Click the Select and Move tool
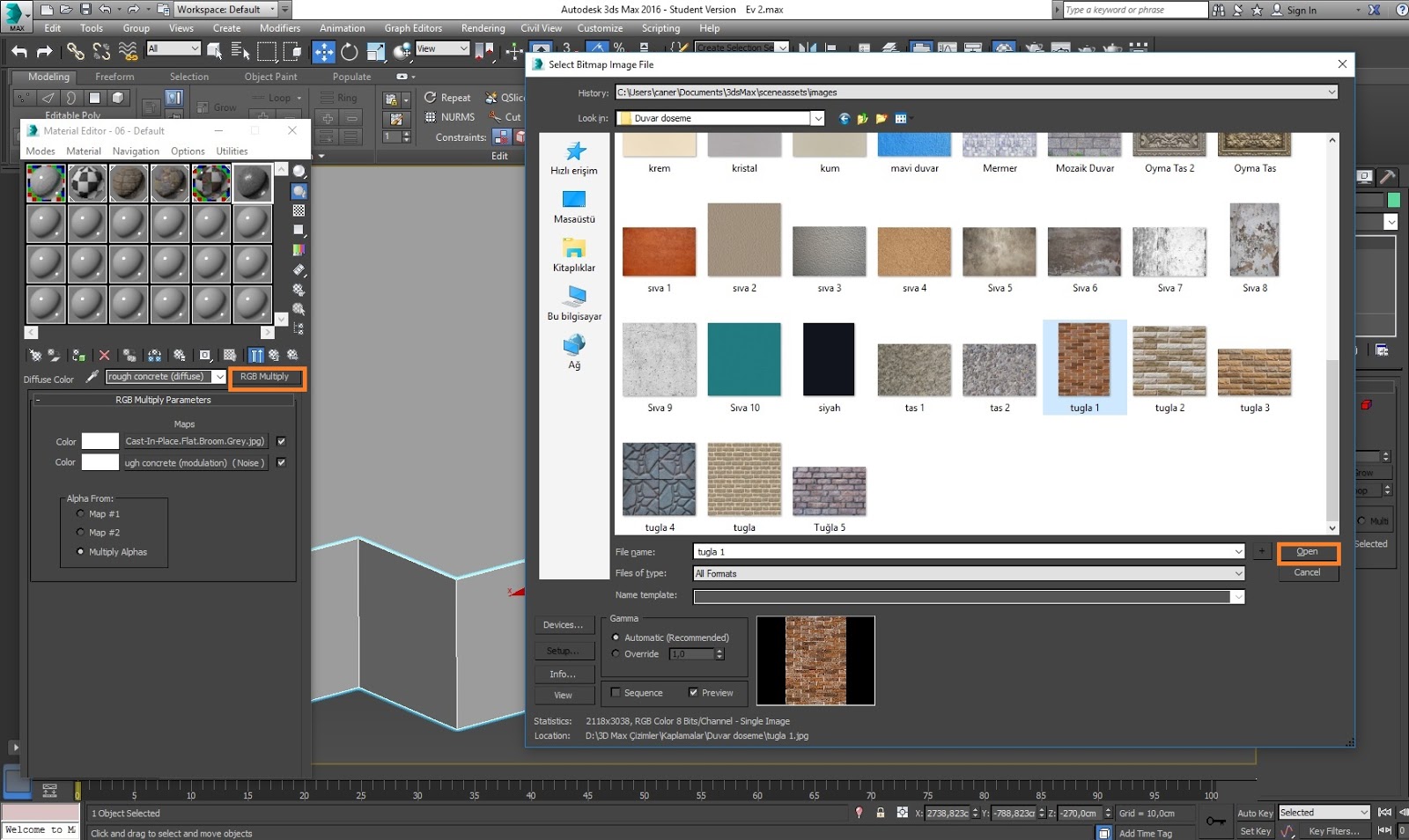The image size is (1409, 840). [x=323, y=52]
